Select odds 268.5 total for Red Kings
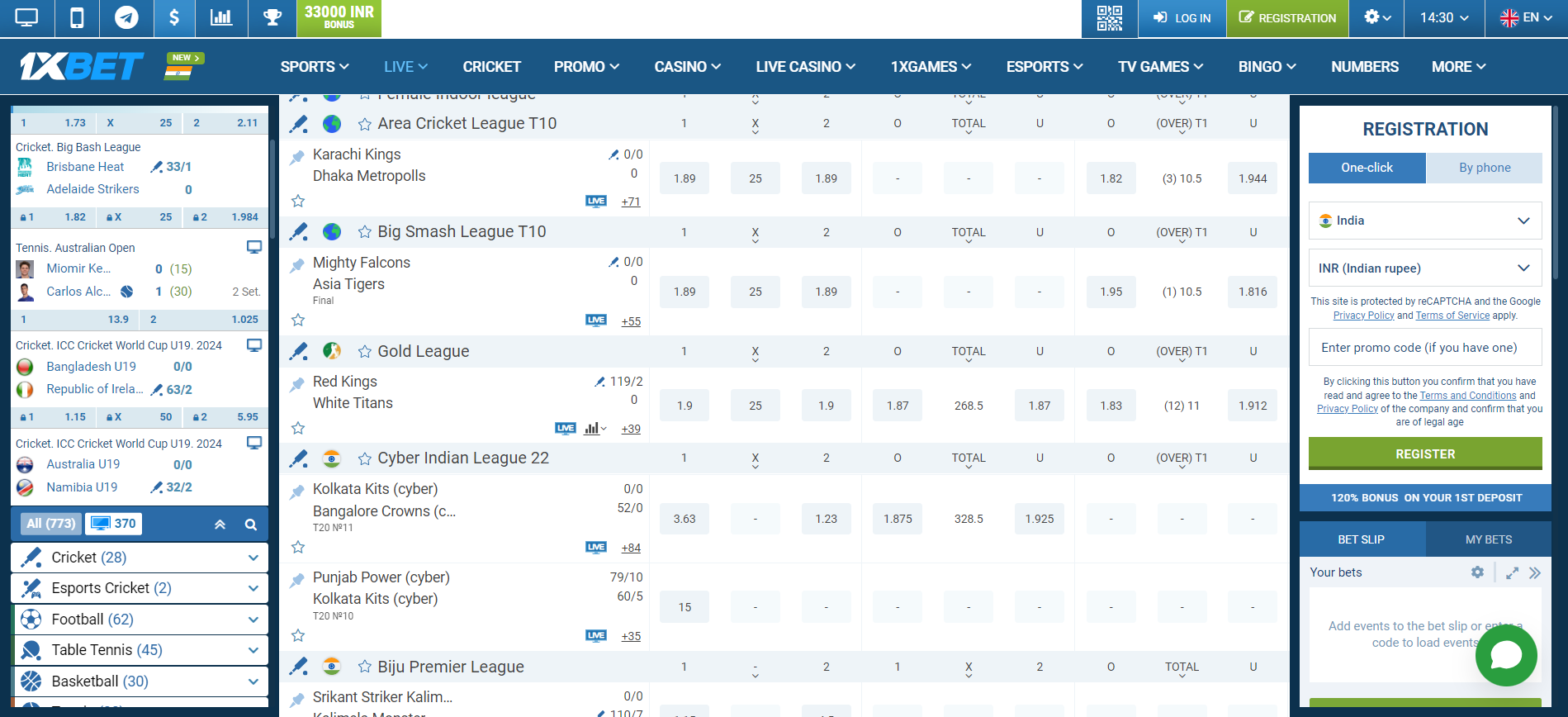This screenshot has width=1568, height=717. pyautogui.click(x=969, y=406)
